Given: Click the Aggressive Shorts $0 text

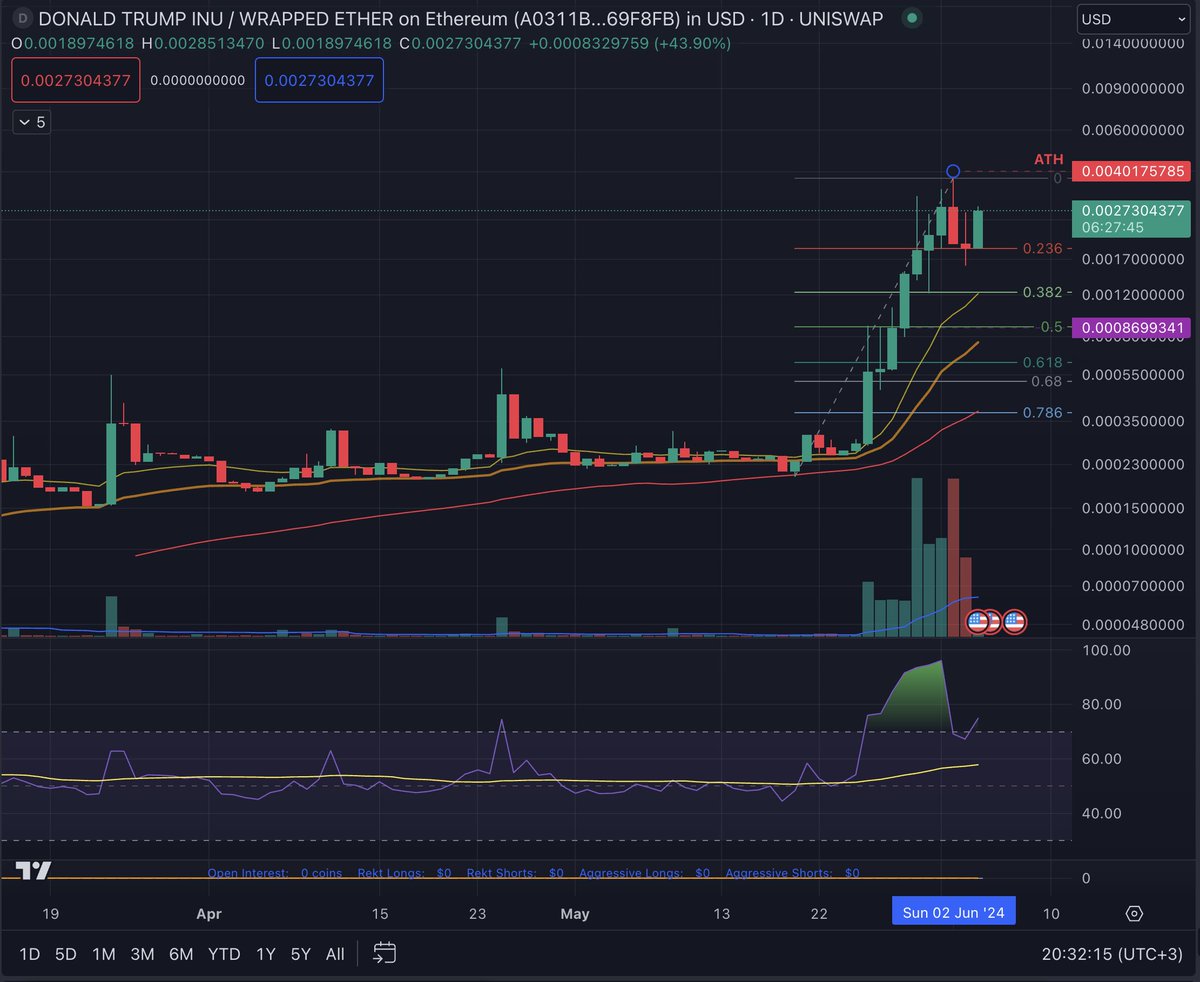Looking at the screenshot, I should (792, 873).
